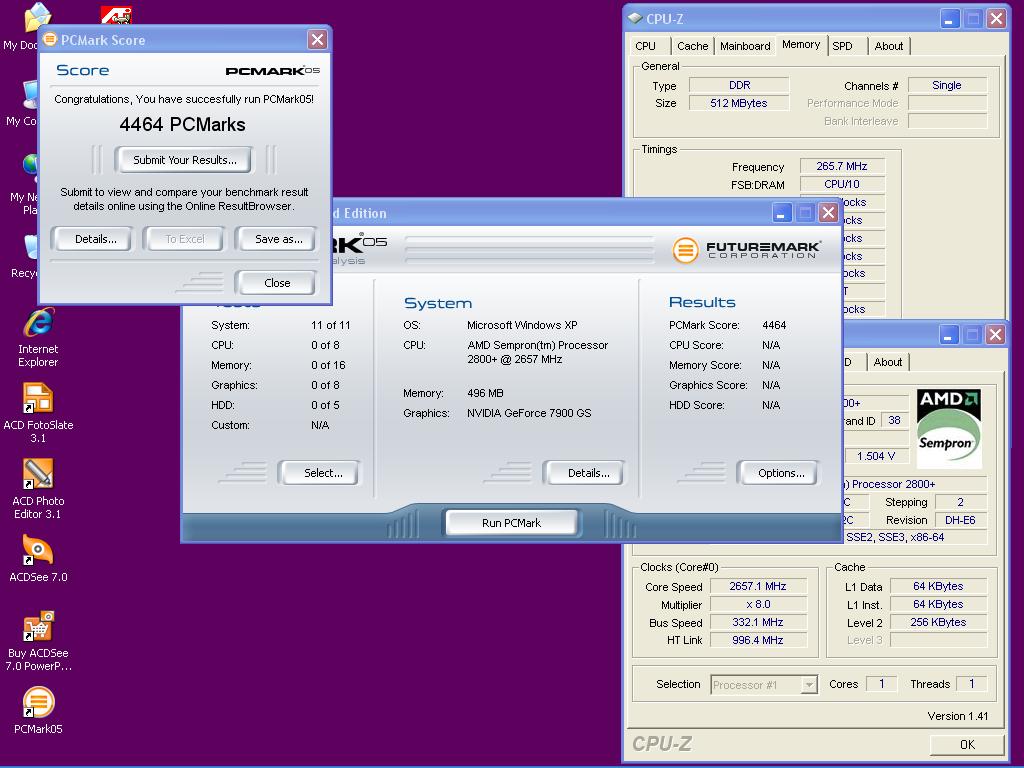
Task: Click the Run PCMark button
Action: (x=511, y=523)
